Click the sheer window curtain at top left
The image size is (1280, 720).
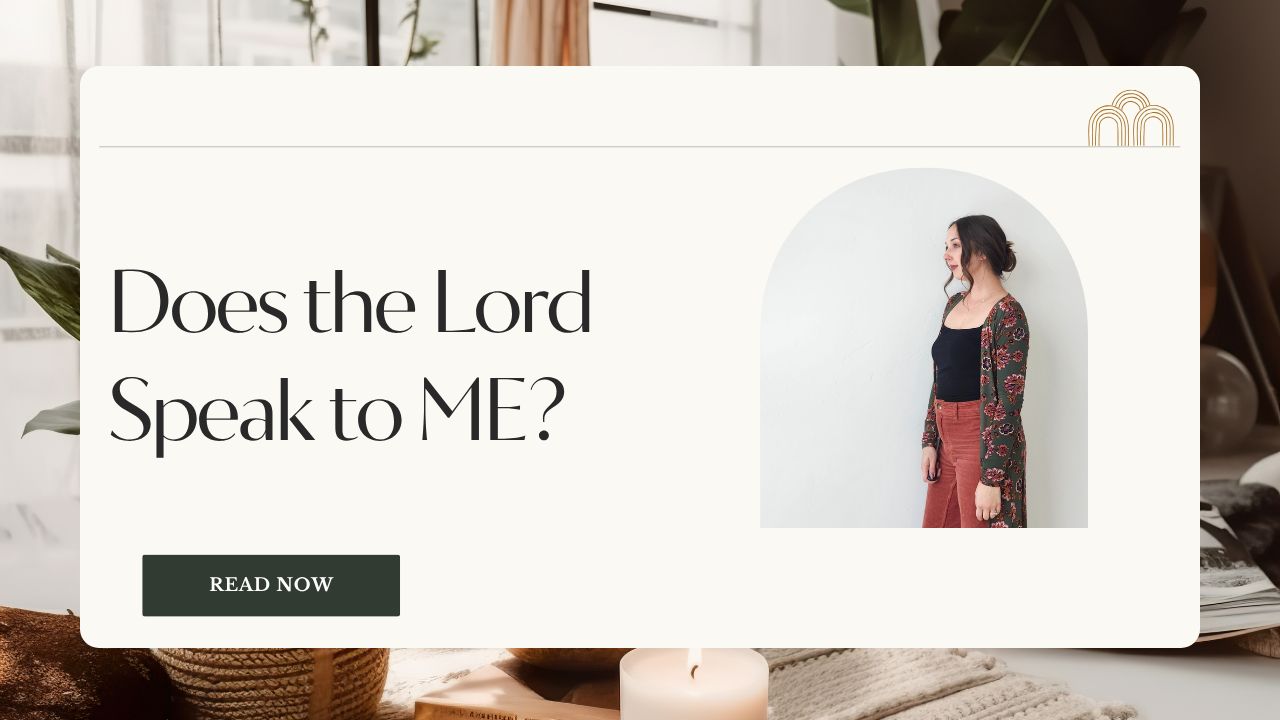[x=40, y=120]
